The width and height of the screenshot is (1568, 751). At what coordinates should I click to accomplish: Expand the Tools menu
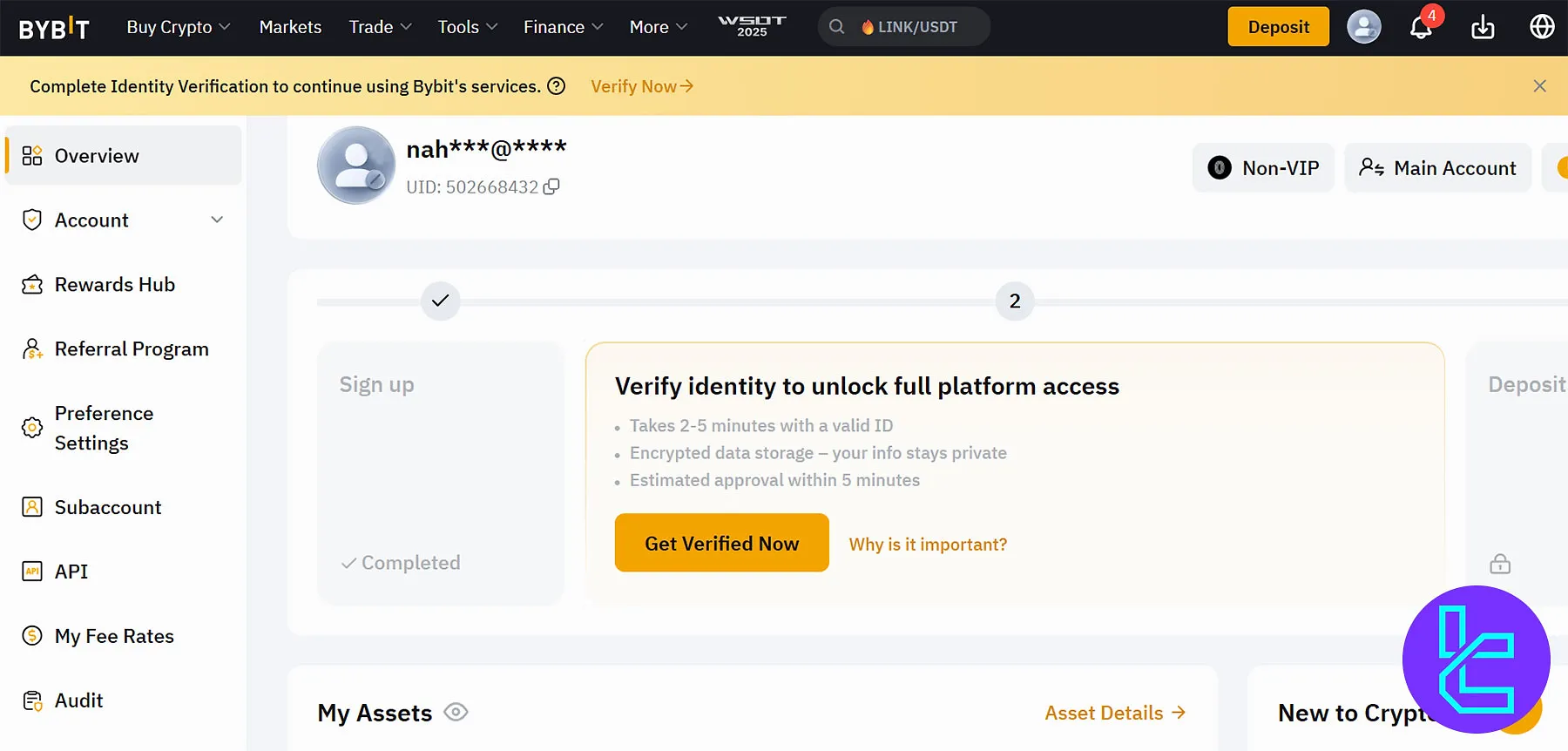pyautogui.click(x=468, y=27)
